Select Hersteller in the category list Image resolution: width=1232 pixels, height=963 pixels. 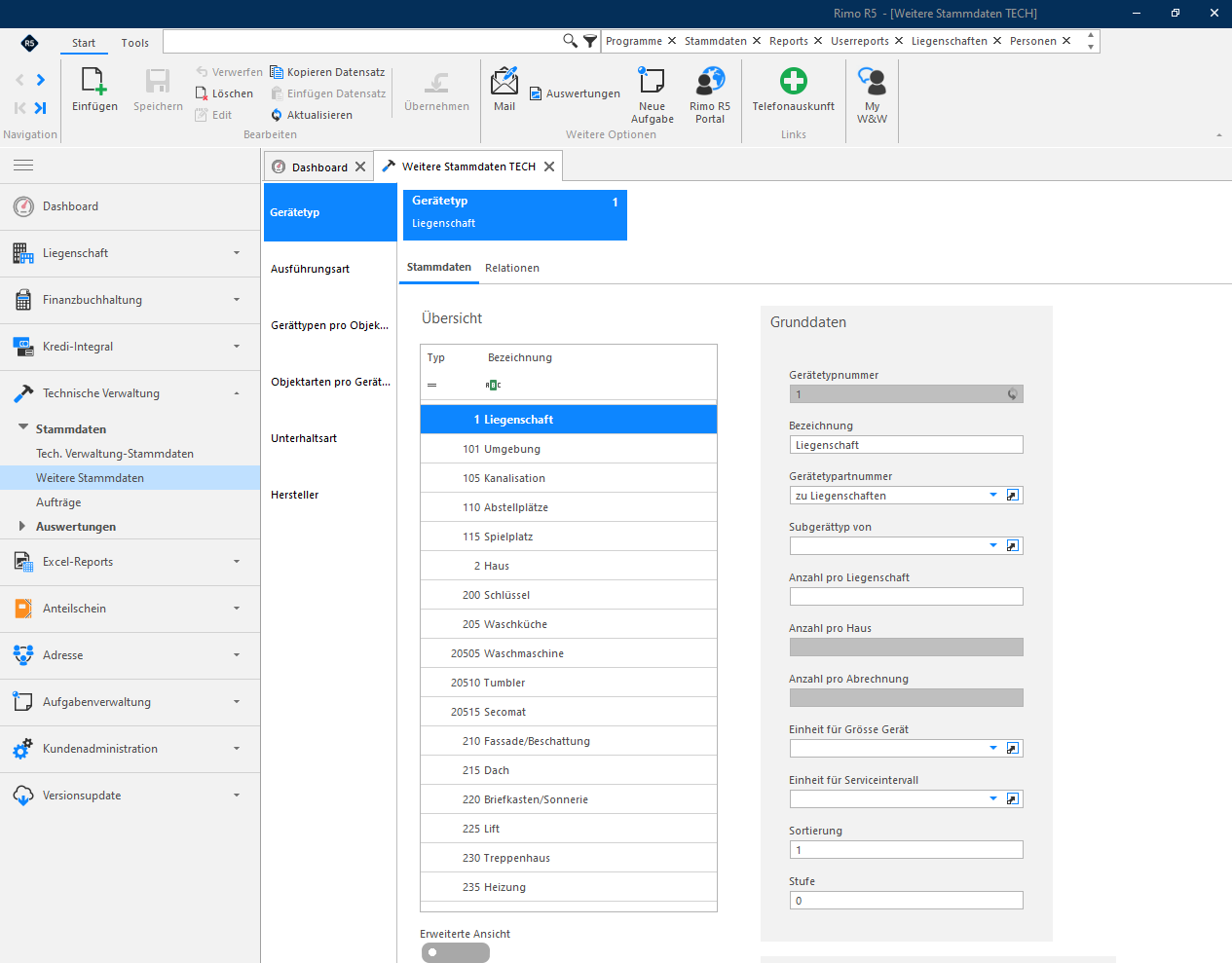click(x=330, y=495)
